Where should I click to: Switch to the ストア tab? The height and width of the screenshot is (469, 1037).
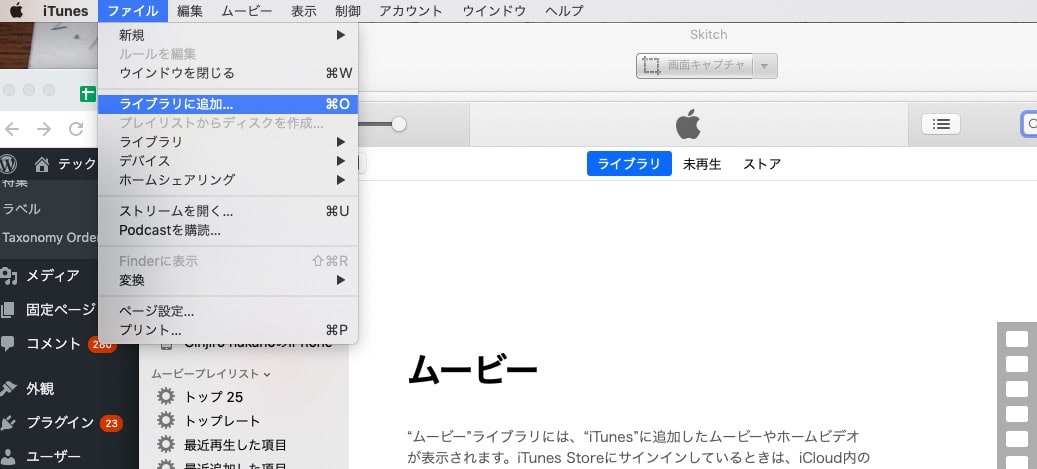(x=762, y=164)
